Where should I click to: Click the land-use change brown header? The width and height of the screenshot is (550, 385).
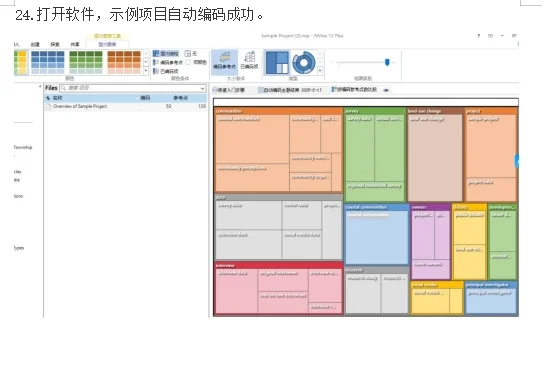[435, 111]
